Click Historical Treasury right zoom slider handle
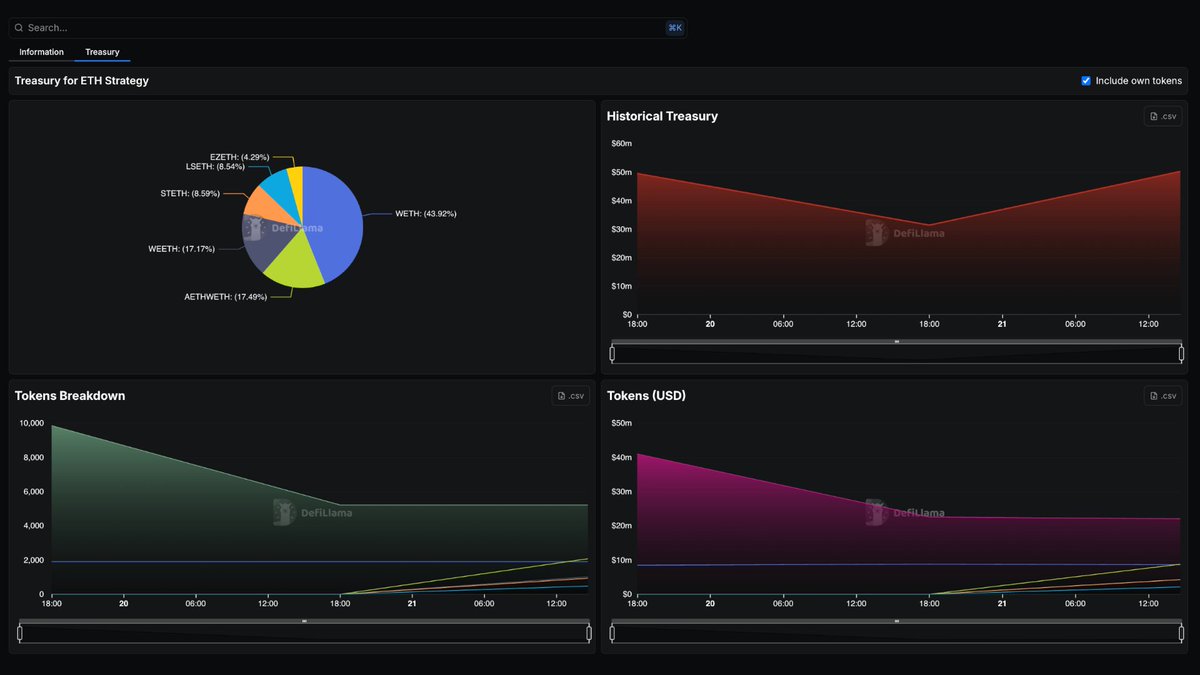1200x675 pixels. (x=1181, y=353)
